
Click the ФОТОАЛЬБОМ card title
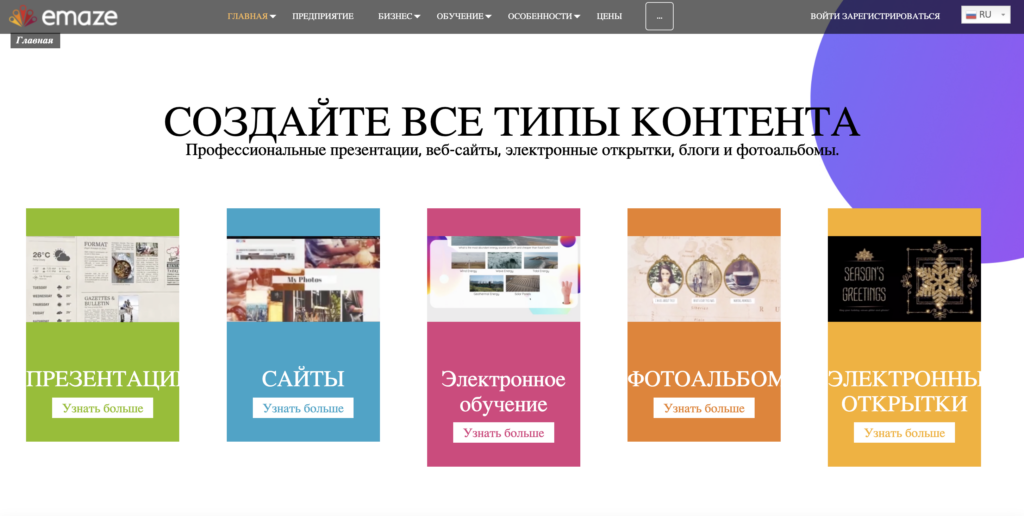(704, 379)
